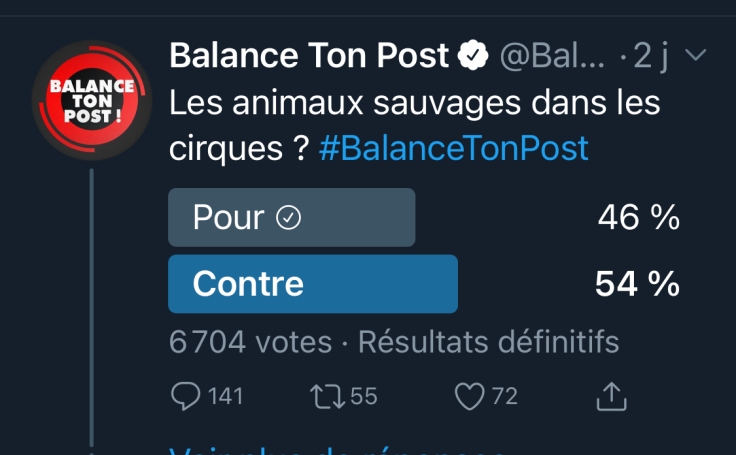Click the verified badge next to the name
Screen dimensions: 736x455
[473, 55]
